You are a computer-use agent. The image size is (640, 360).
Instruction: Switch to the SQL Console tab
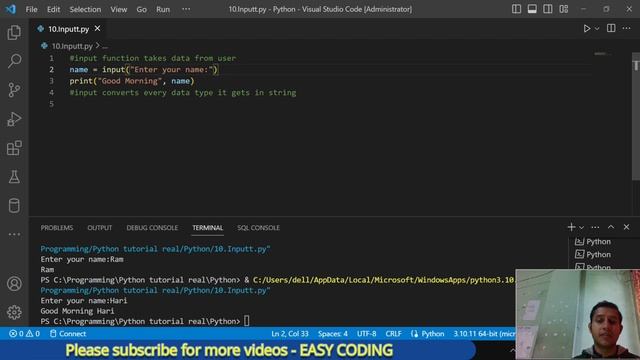258,228
